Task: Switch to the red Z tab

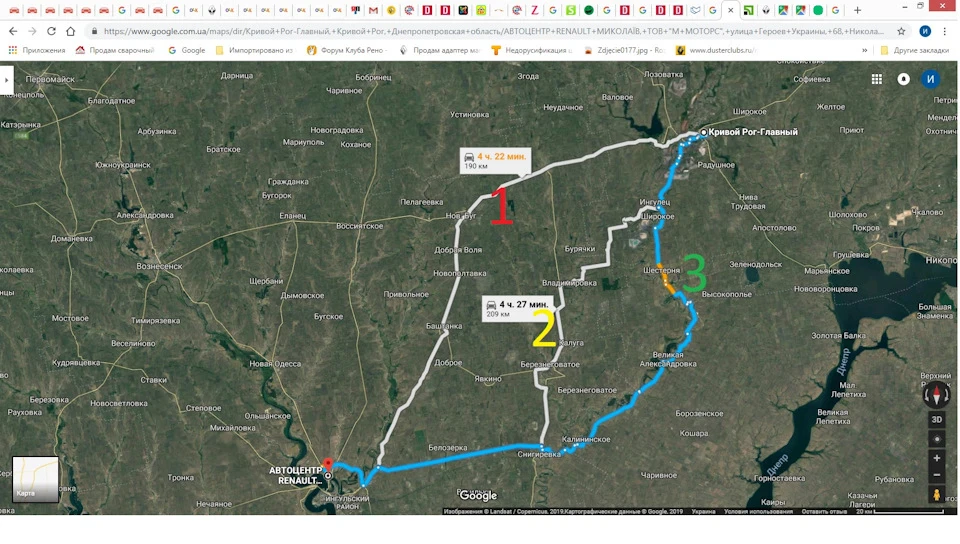Action: click(x=534, y=10)
